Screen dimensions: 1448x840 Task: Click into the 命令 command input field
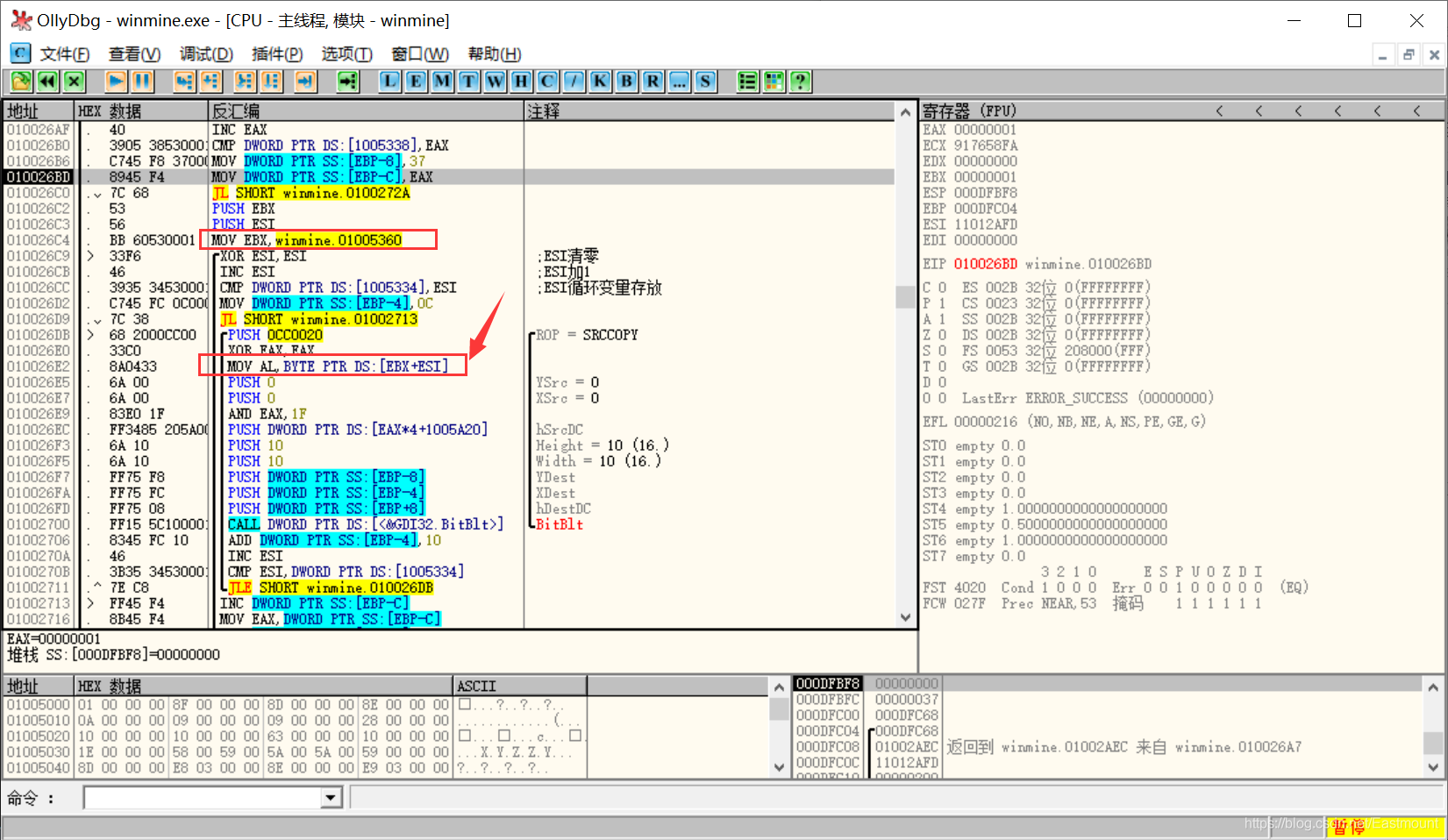pyautogui.click(x=203, y=798)
